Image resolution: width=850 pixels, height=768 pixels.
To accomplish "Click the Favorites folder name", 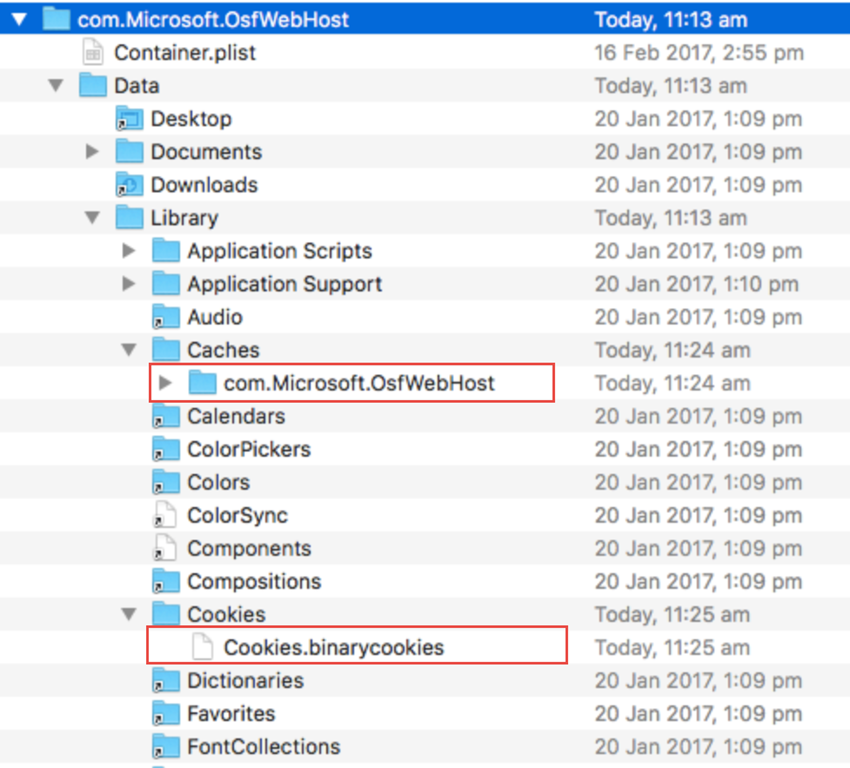I will tap(231, 713).
